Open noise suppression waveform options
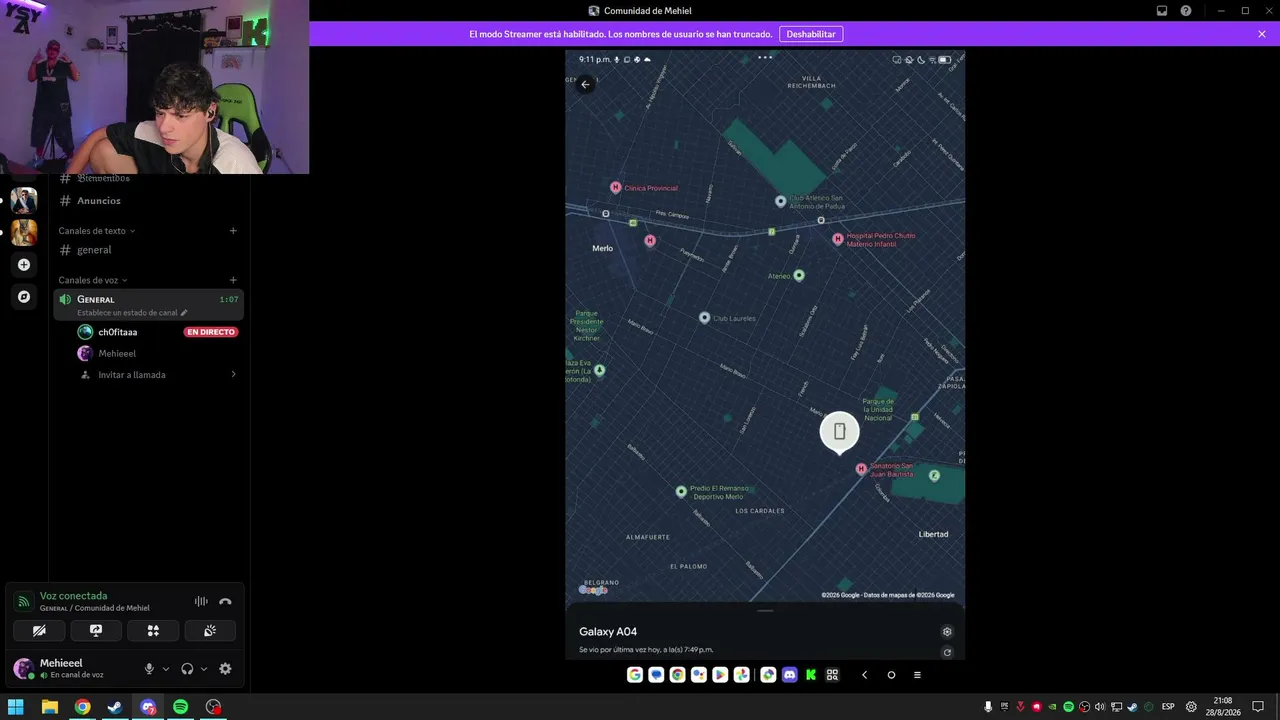The height and width of the screenshot is (720, 1280). (201, 601)
